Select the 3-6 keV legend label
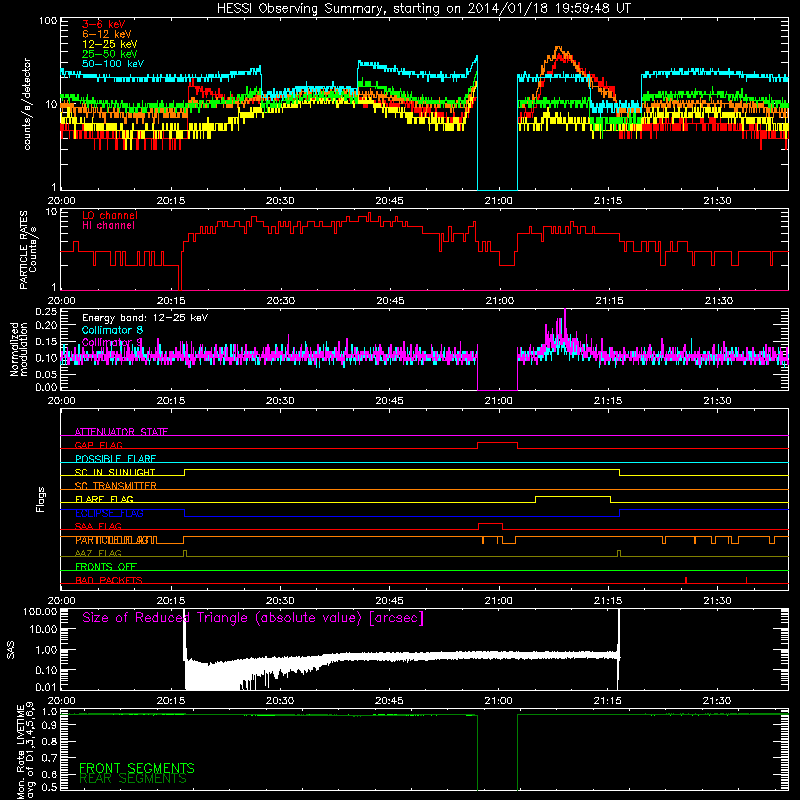 coord(104,24)
